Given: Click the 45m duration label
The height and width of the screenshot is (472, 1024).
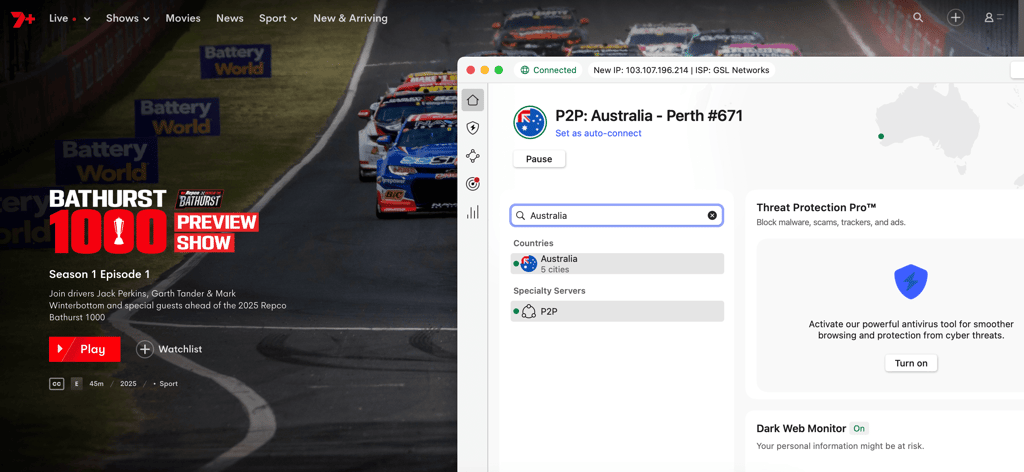Looking at the screenshot, I should [x=97, y=384].
